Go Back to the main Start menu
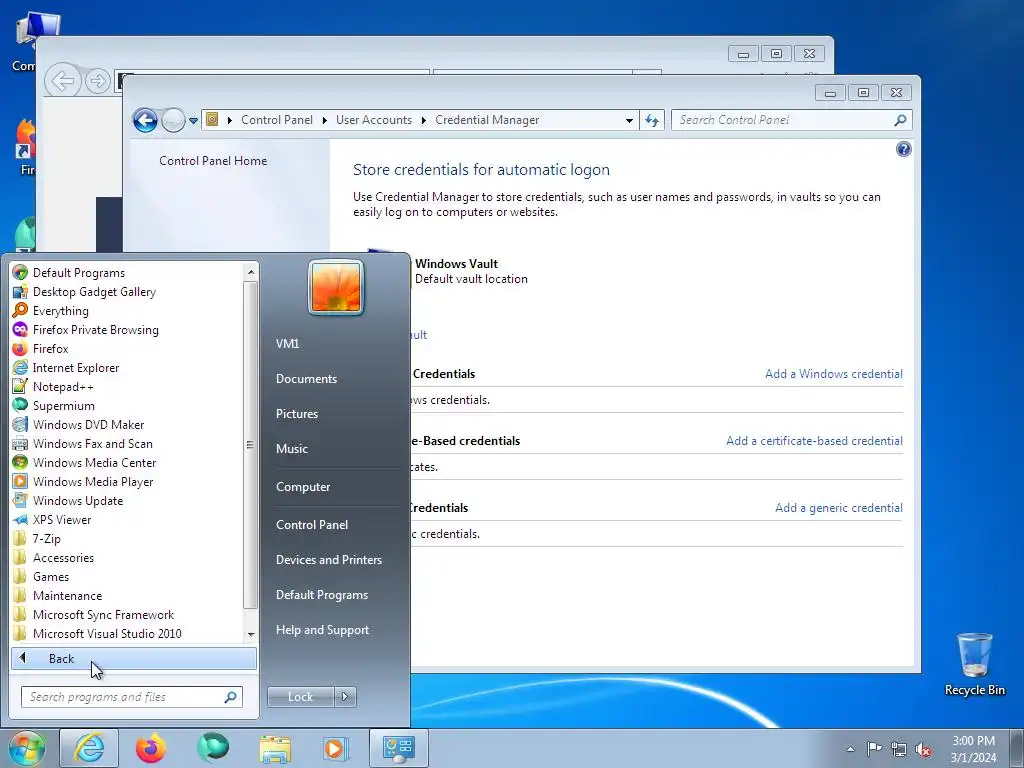1024x768 pixels. pos(134,658)
